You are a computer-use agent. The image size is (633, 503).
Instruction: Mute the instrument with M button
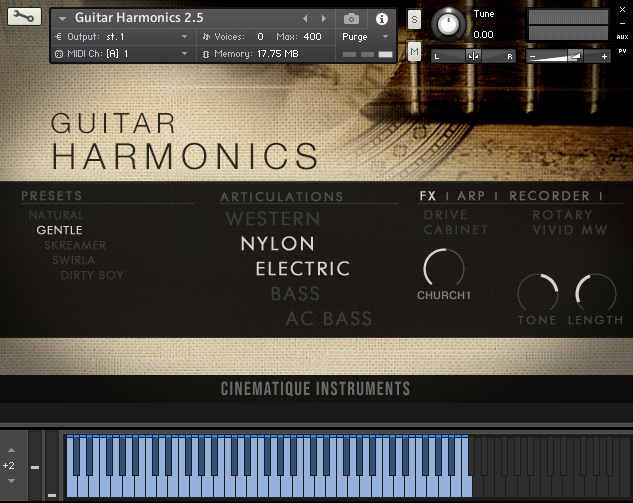pos(414,50)
